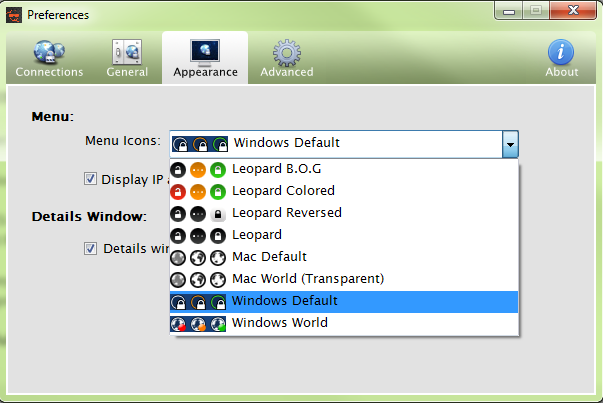Click the Leopard Colored green lock icon

[x=218, y=192]
